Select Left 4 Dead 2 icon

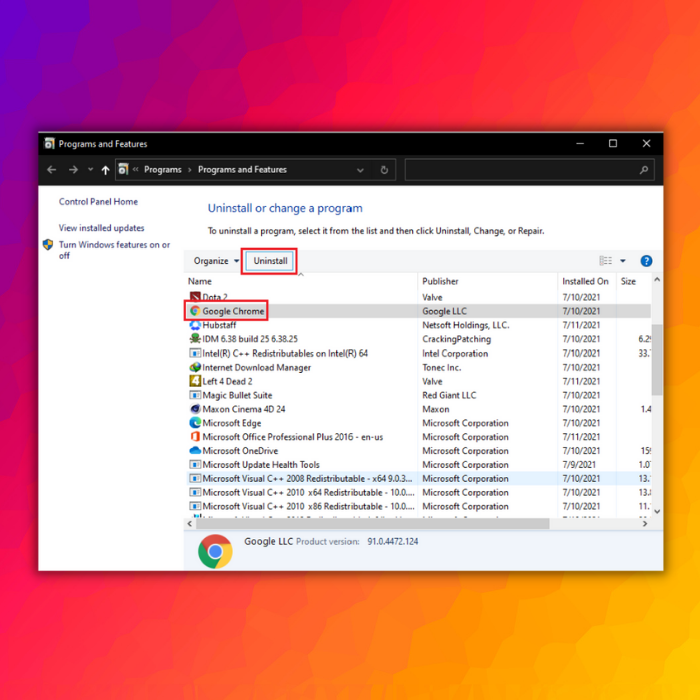tap(195, 381)
